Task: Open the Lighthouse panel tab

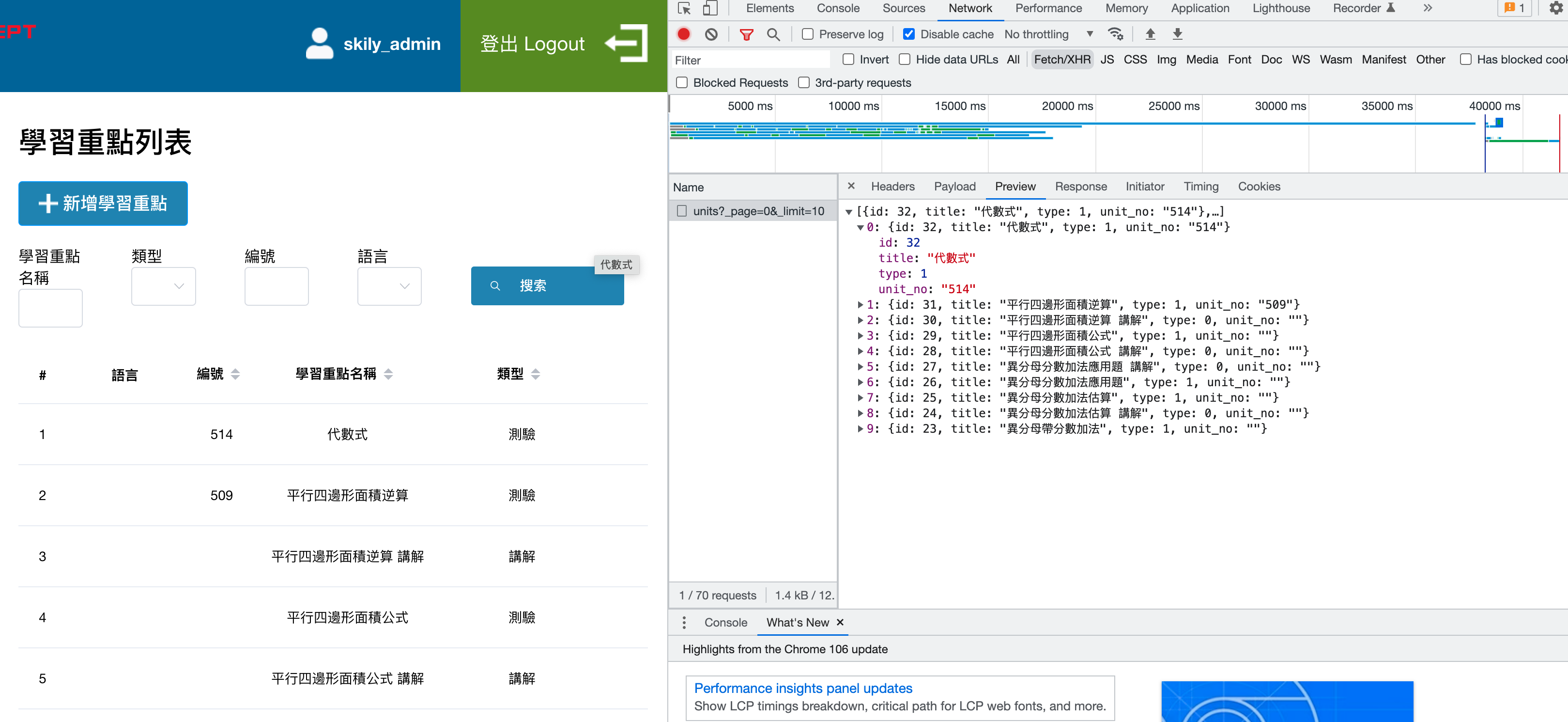Action: point(1281,8)
